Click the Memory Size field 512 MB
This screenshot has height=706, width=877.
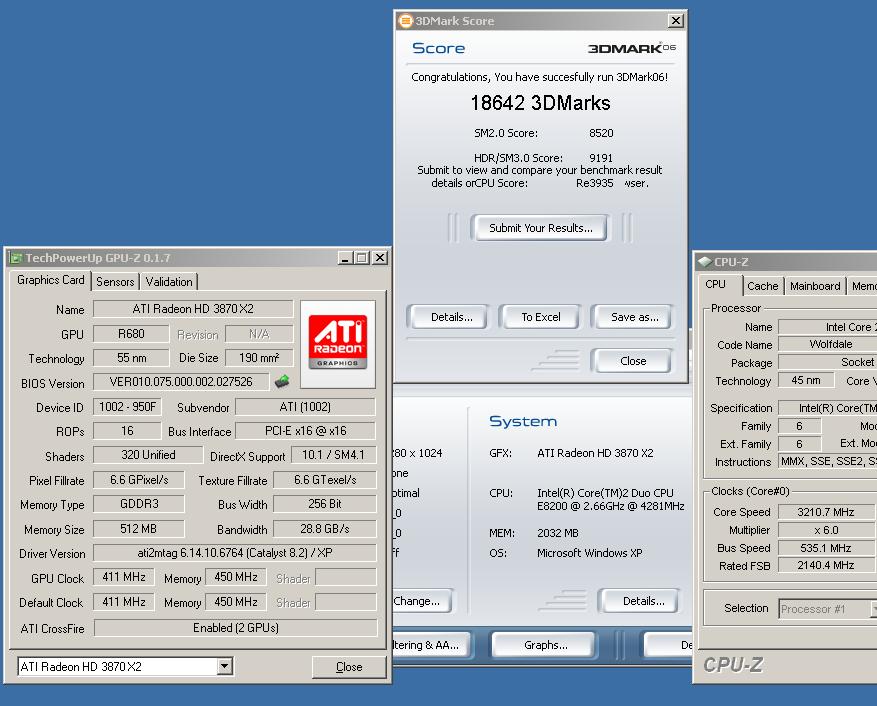coord(139,529)
